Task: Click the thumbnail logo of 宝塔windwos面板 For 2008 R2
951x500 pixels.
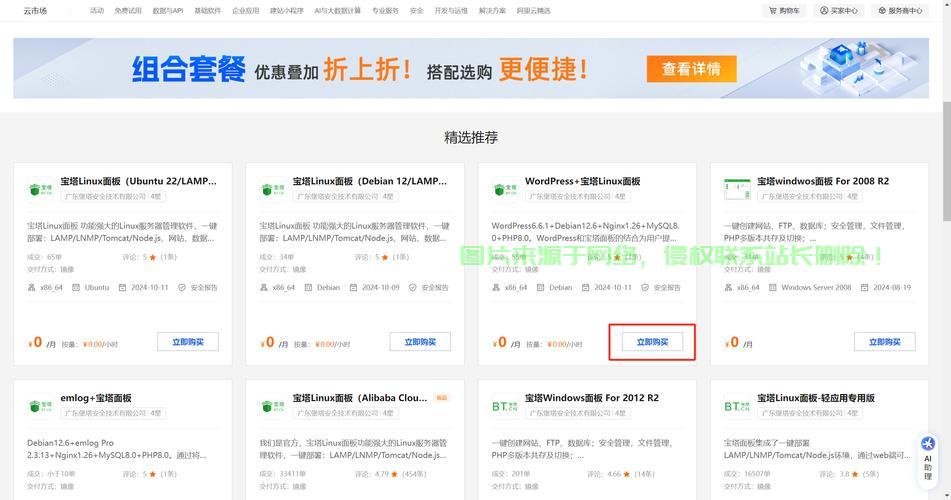Action: 737,189
